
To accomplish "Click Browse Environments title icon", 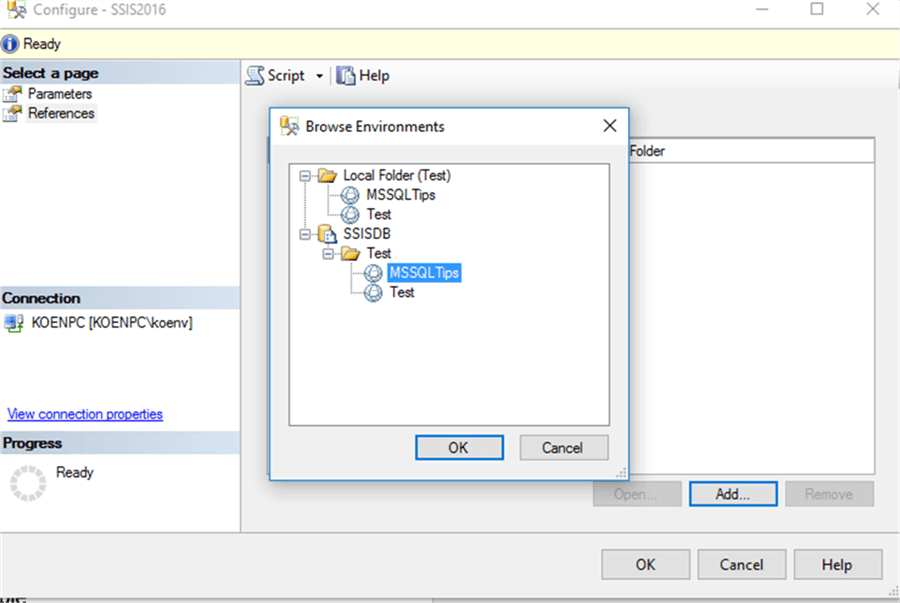I will point(289,126).
